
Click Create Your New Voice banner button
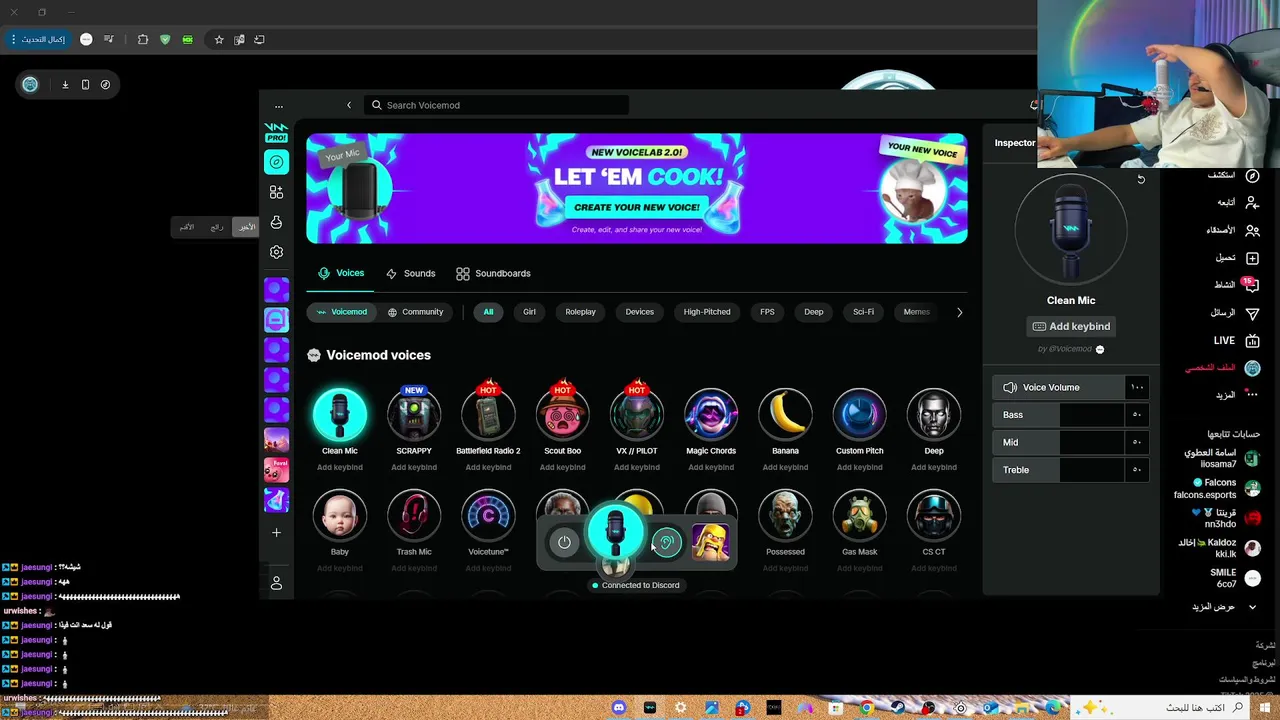coord(637,207)
